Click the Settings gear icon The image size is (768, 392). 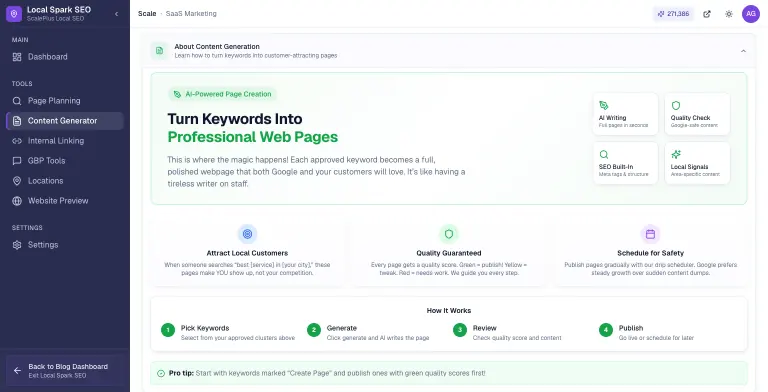(x=17, y=245)
